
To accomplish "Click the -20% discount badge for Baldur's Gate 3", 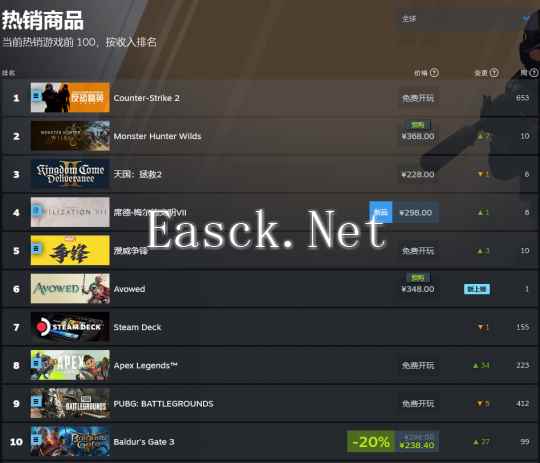I will click(371, 442).
